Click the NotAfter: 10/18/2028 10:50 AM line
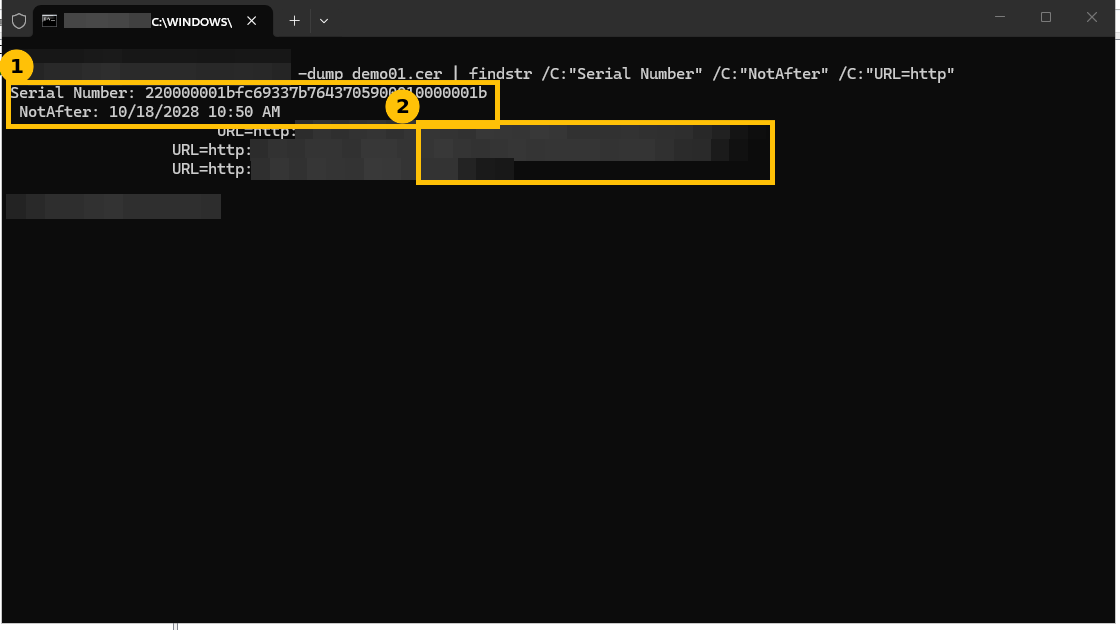The height and width of the screenshot is (630, 1120). 149,112
